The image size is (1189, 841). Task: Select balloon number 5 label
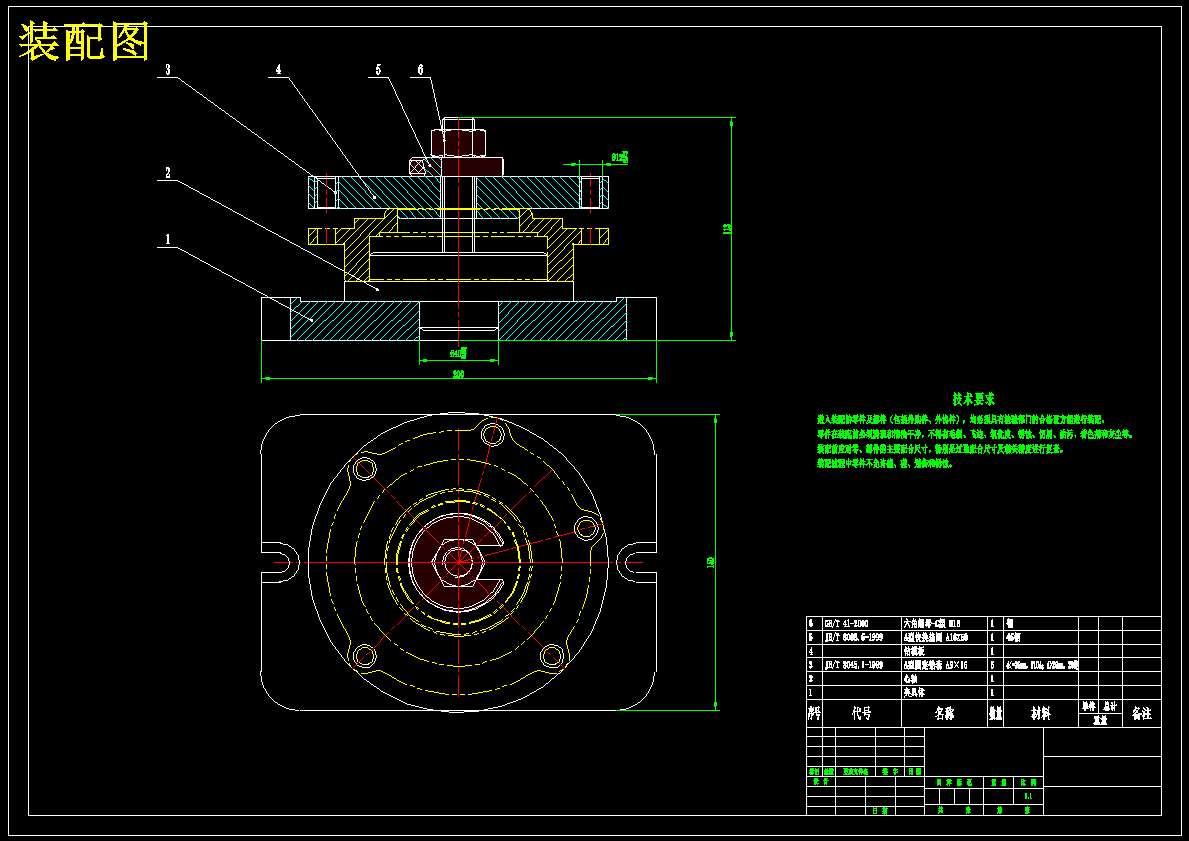point(378,70)
